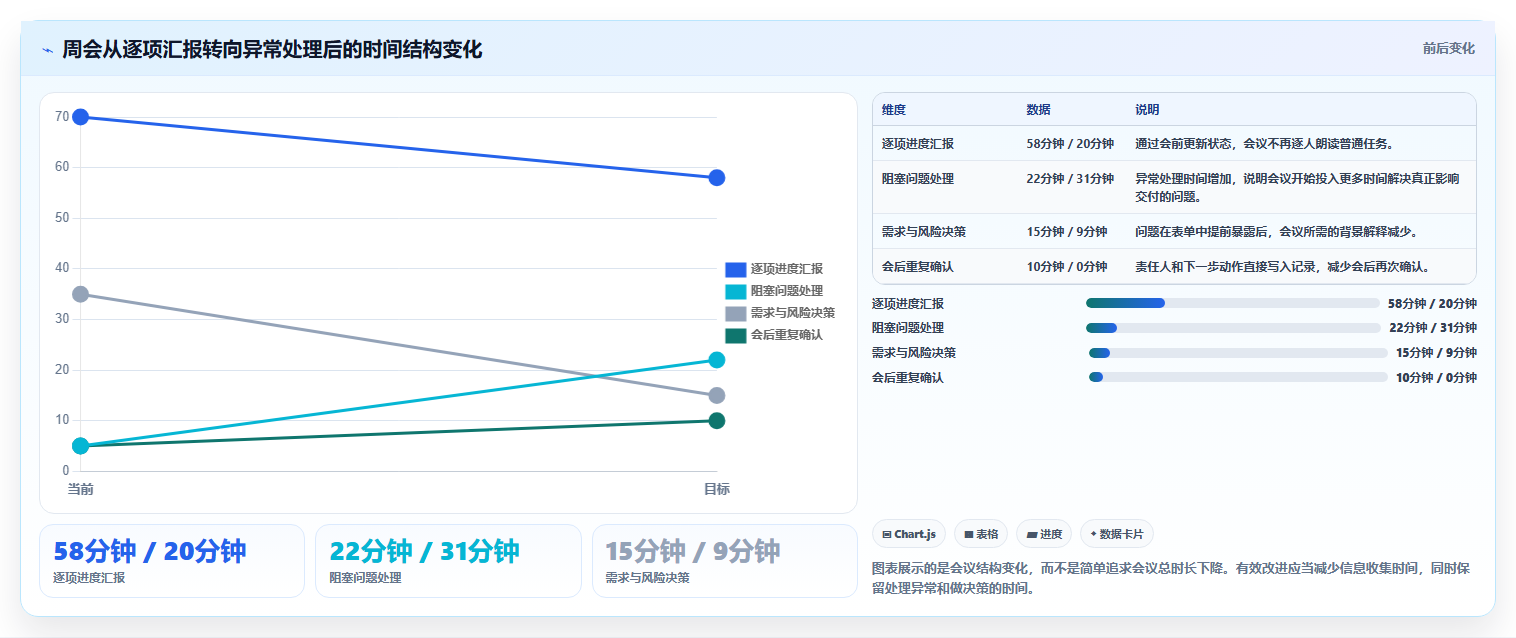
Task: Click the gray data point at 15 on 目标
Action: click(717, 395)
